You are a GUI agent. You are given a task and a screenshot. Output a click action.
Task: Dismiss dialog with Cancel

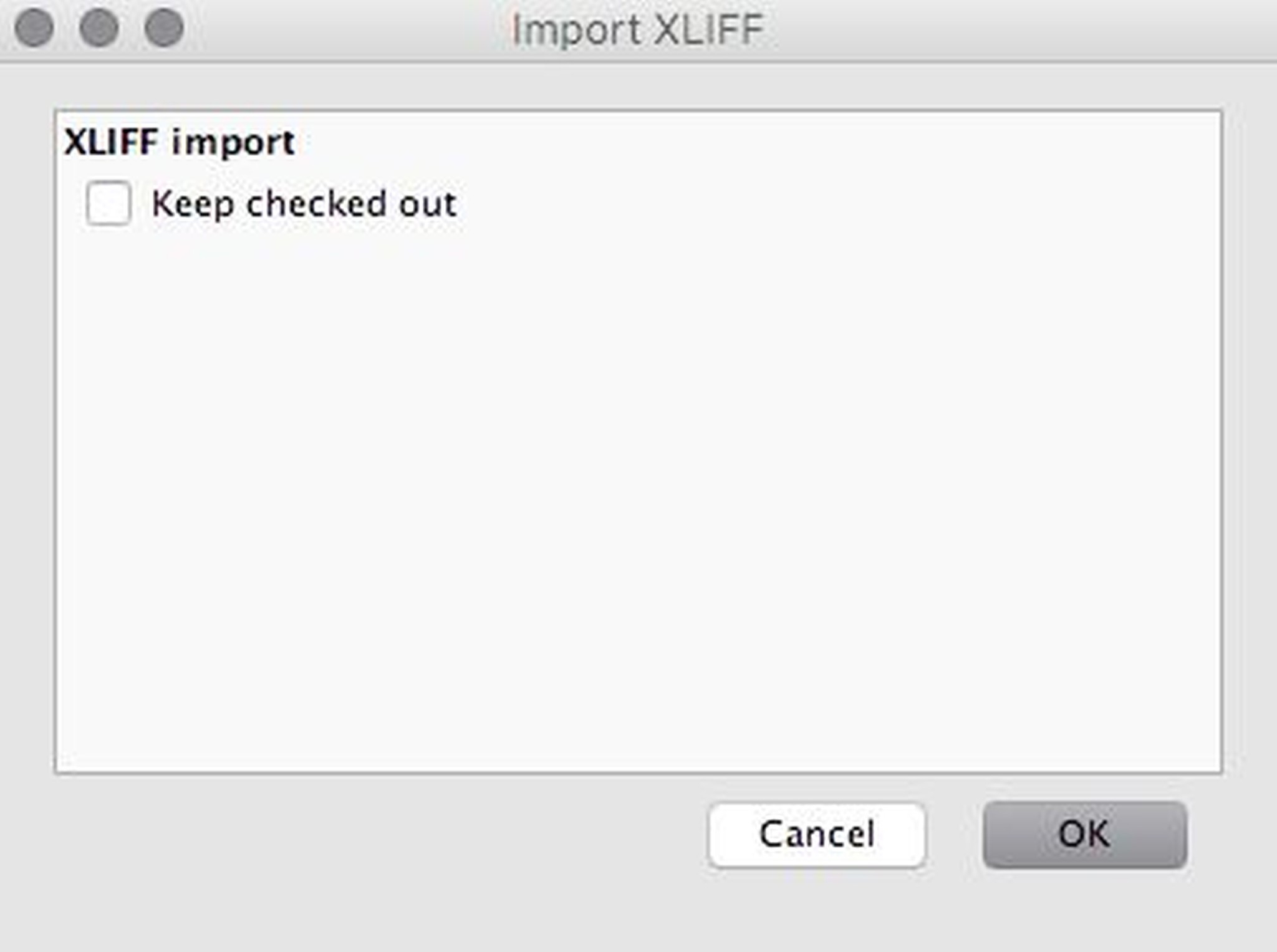817,835
